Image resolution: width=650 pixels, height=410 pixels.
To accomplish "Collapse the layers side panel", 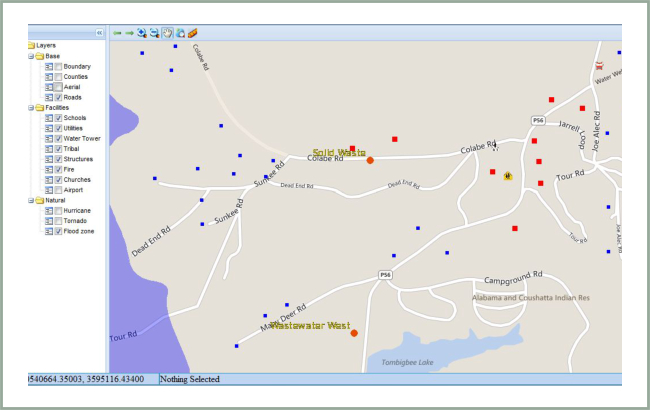I will click(x=99, y=33).
